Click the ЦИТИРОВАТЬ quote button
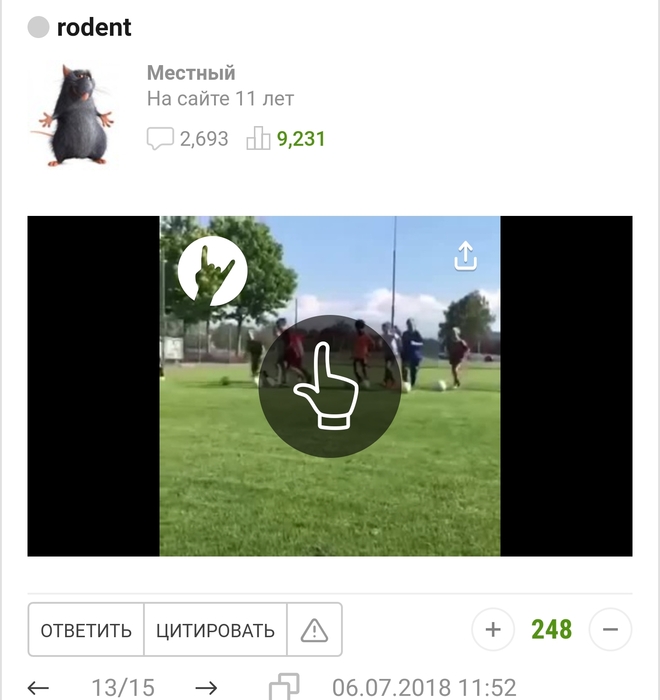 (x=215, y=630)
